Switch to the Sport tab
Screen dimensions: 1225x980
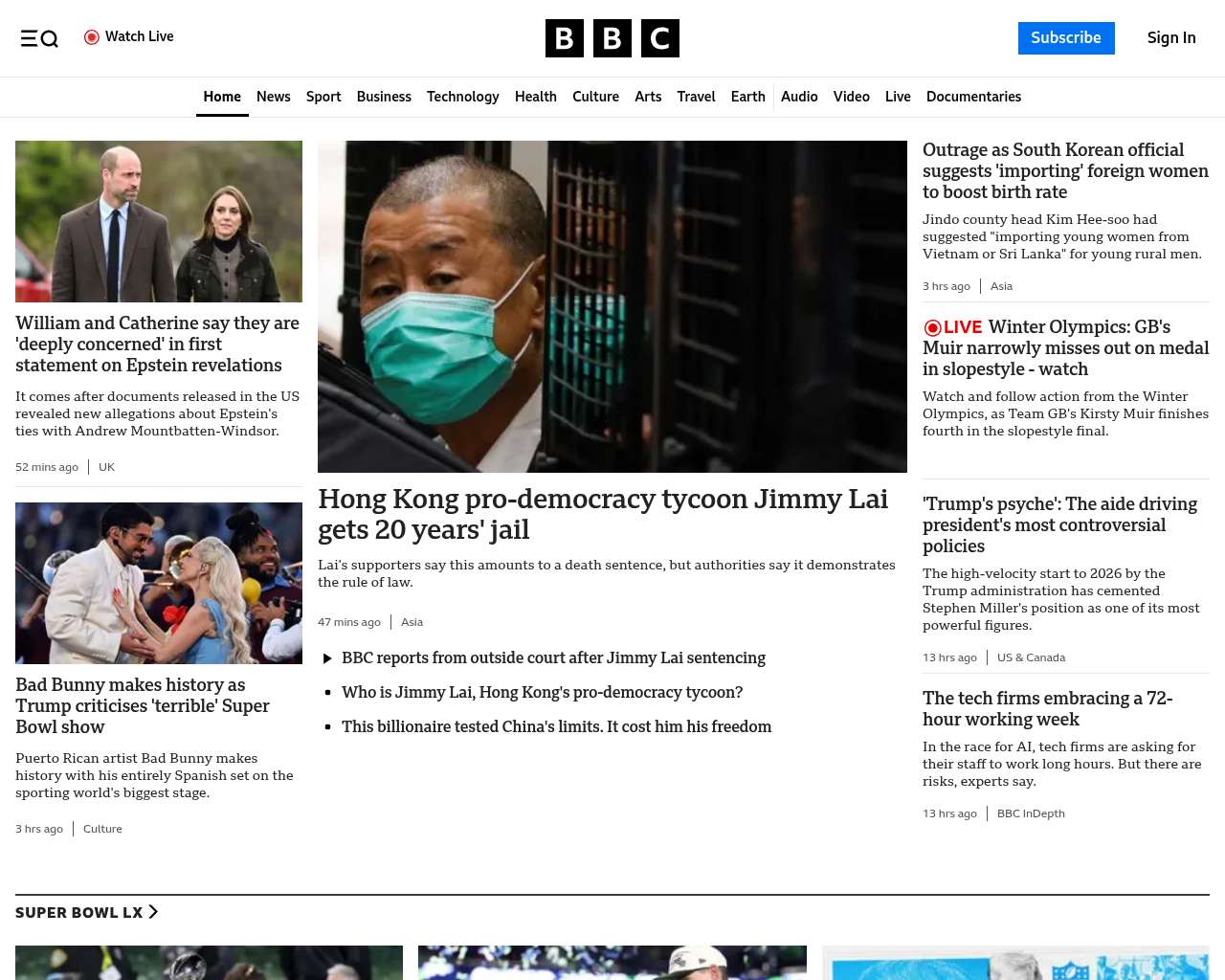tap(323, 97)
